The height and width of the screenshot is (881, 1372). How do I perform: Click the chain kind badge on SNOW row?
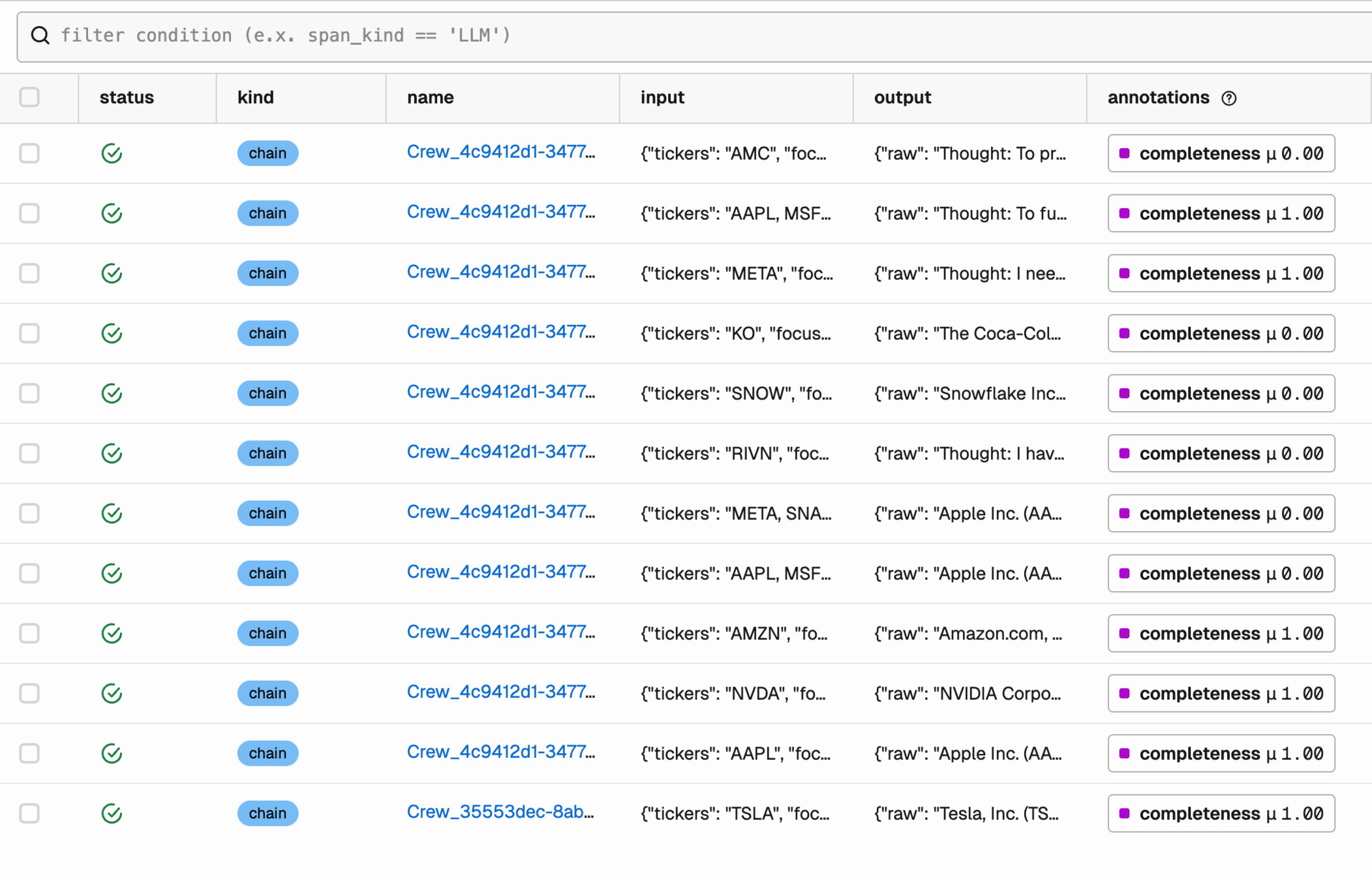[267, 394]
